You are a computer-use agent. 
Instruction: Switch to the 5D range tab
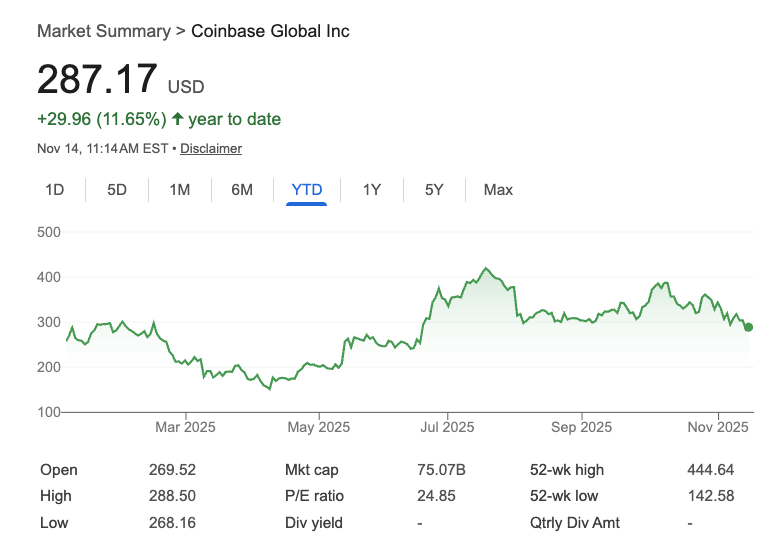[117, 189]
